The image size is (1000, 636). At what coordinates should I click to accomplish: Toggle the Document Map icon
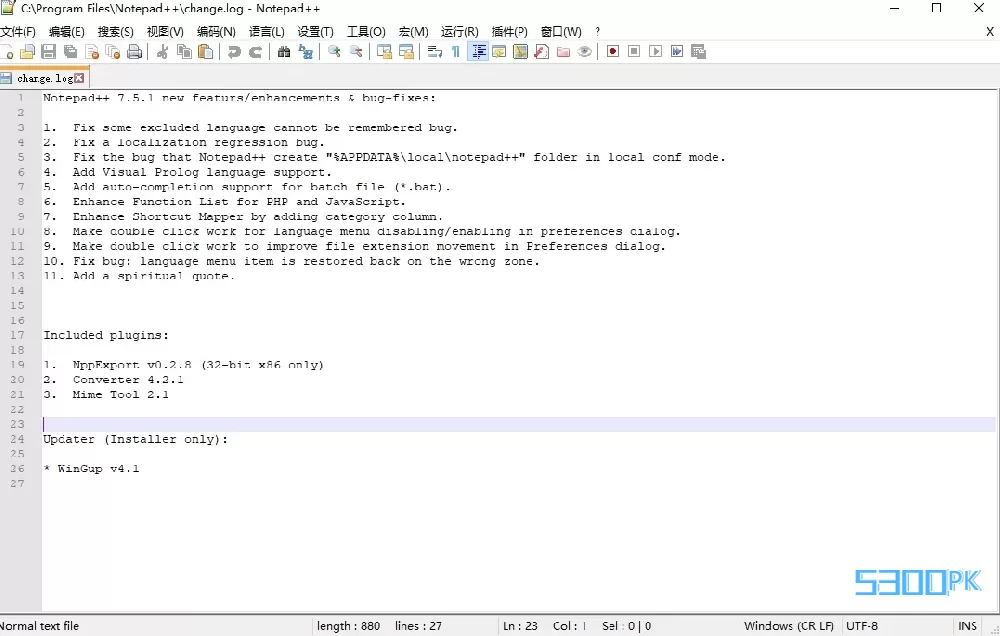[x=520, y=52]
